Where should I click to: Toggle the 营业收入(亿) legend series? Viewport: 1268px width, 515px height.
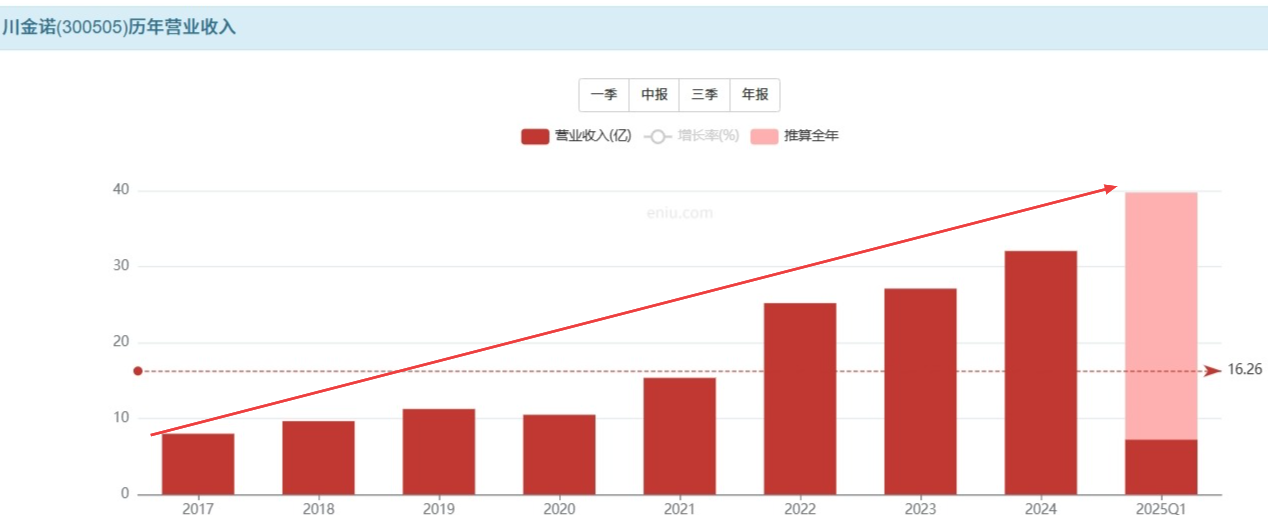[576, 136]
